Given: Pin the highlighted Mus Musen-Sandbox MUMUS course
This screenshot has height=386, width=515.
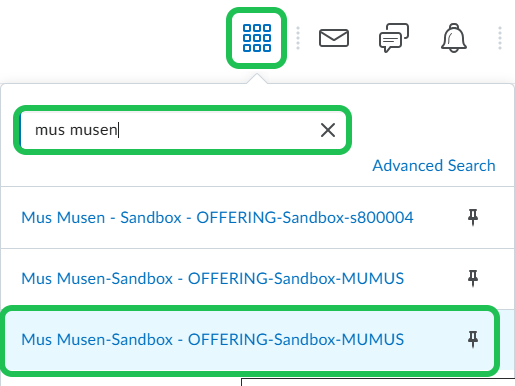Looking at the screenshot, I should tap(473, 339).
